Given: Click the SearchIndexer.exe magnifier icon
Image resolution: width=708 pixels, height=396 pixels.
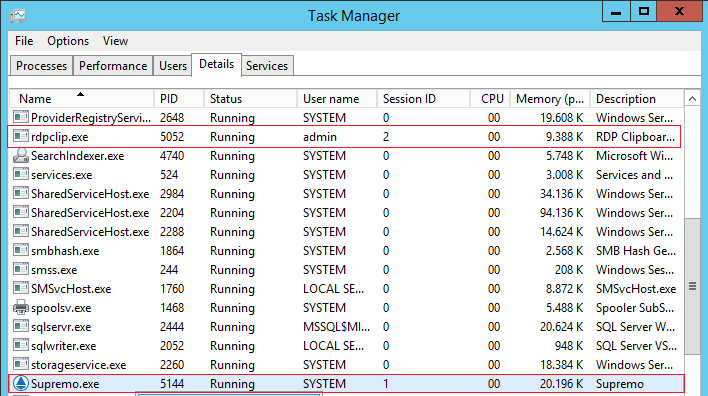Looking at the screenshot, I should pyautogui.click(x=20, y=156).
